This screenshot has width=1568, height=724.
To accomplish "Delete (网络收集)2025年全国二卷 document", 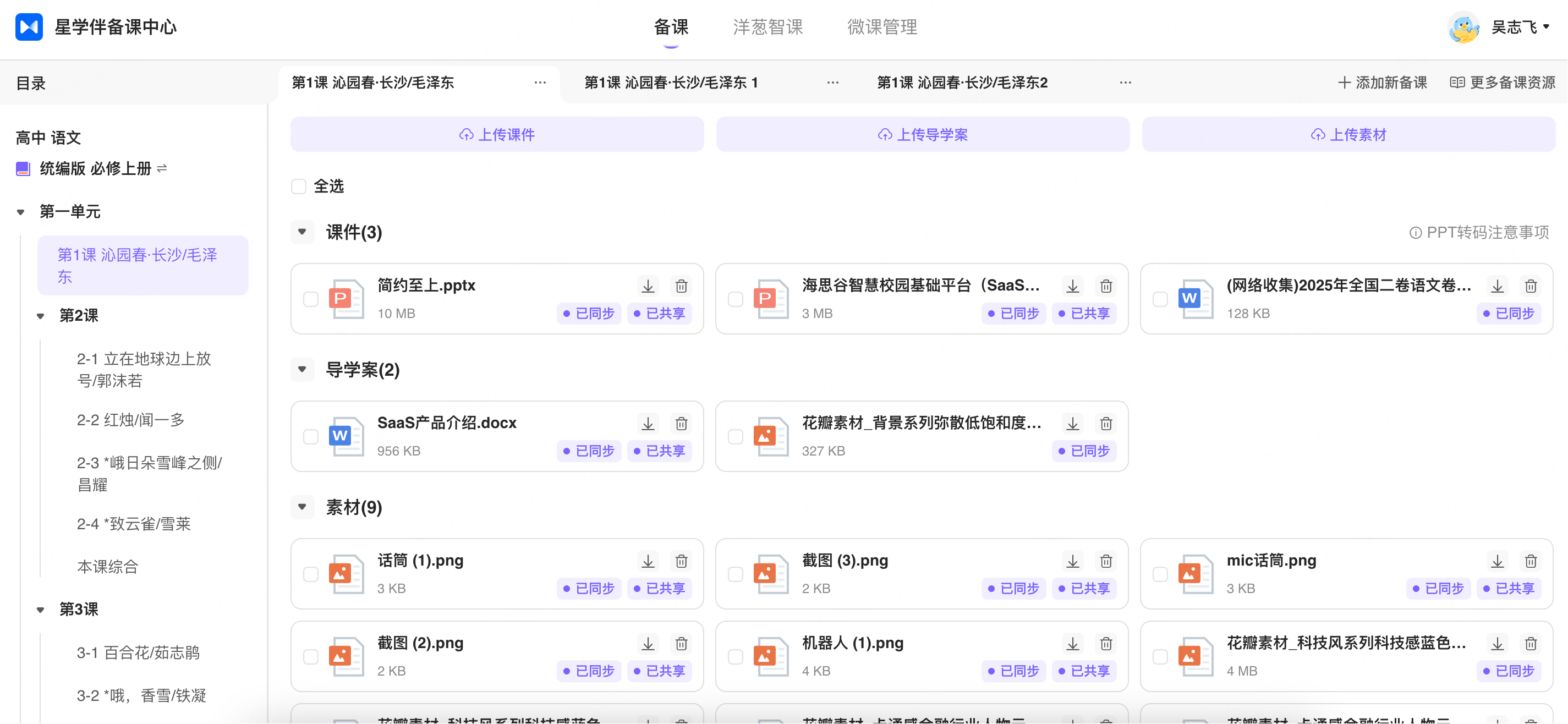I will click(x=1531, y=286).
